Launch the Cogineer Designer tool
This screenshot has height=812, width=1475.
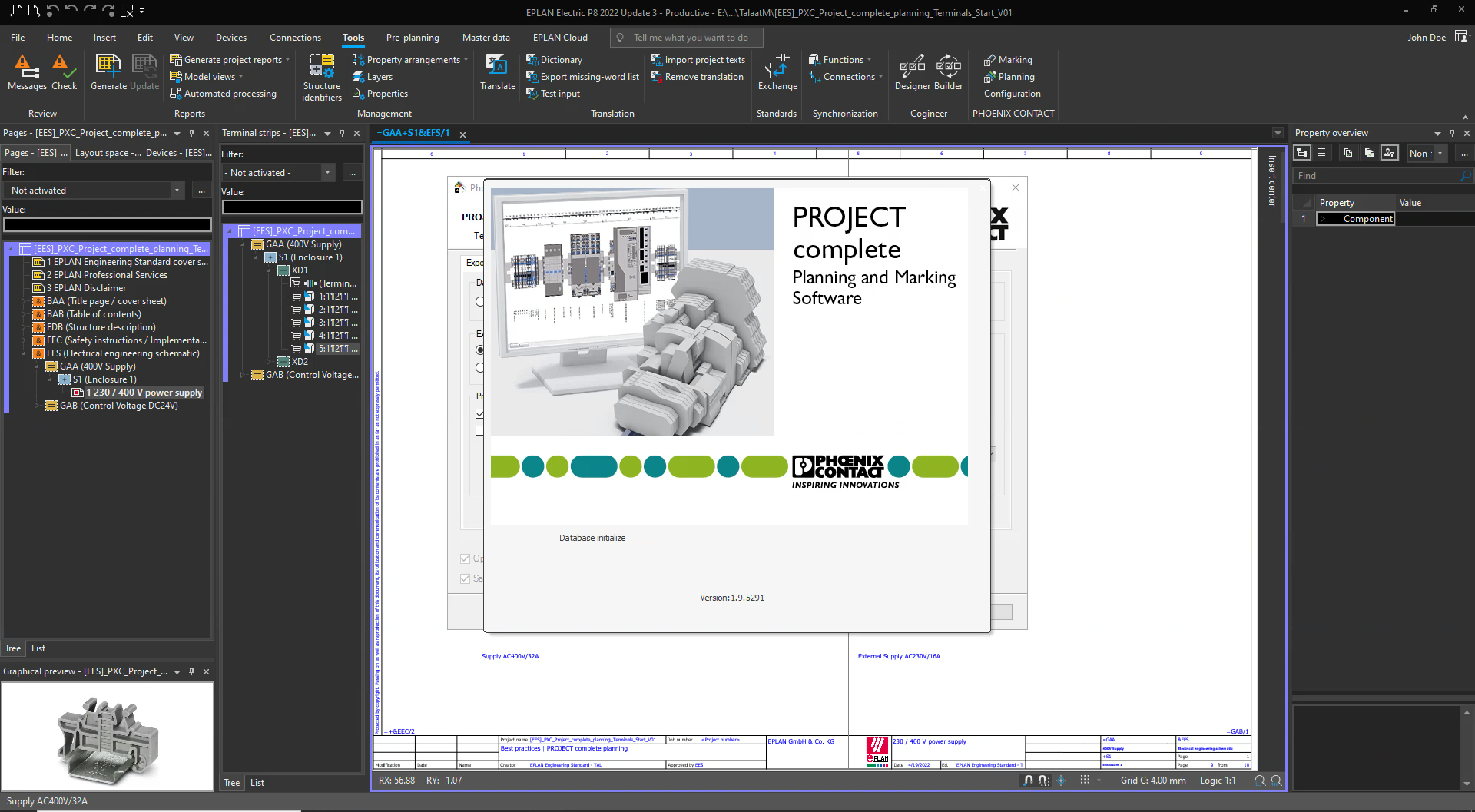pos(912,72)
